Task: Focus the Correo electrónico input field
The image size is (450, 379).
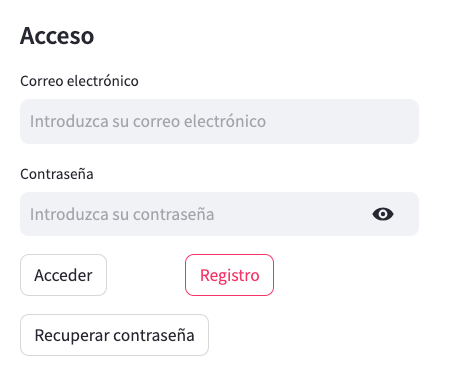Action: (219, 121)
